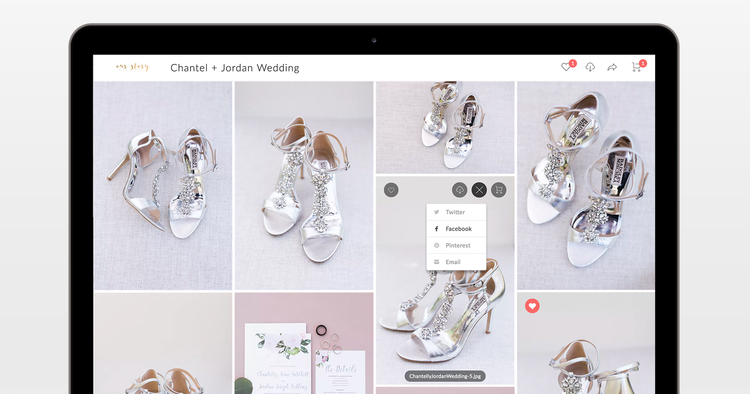Open the shopping cart in header

tap(636, 67)
